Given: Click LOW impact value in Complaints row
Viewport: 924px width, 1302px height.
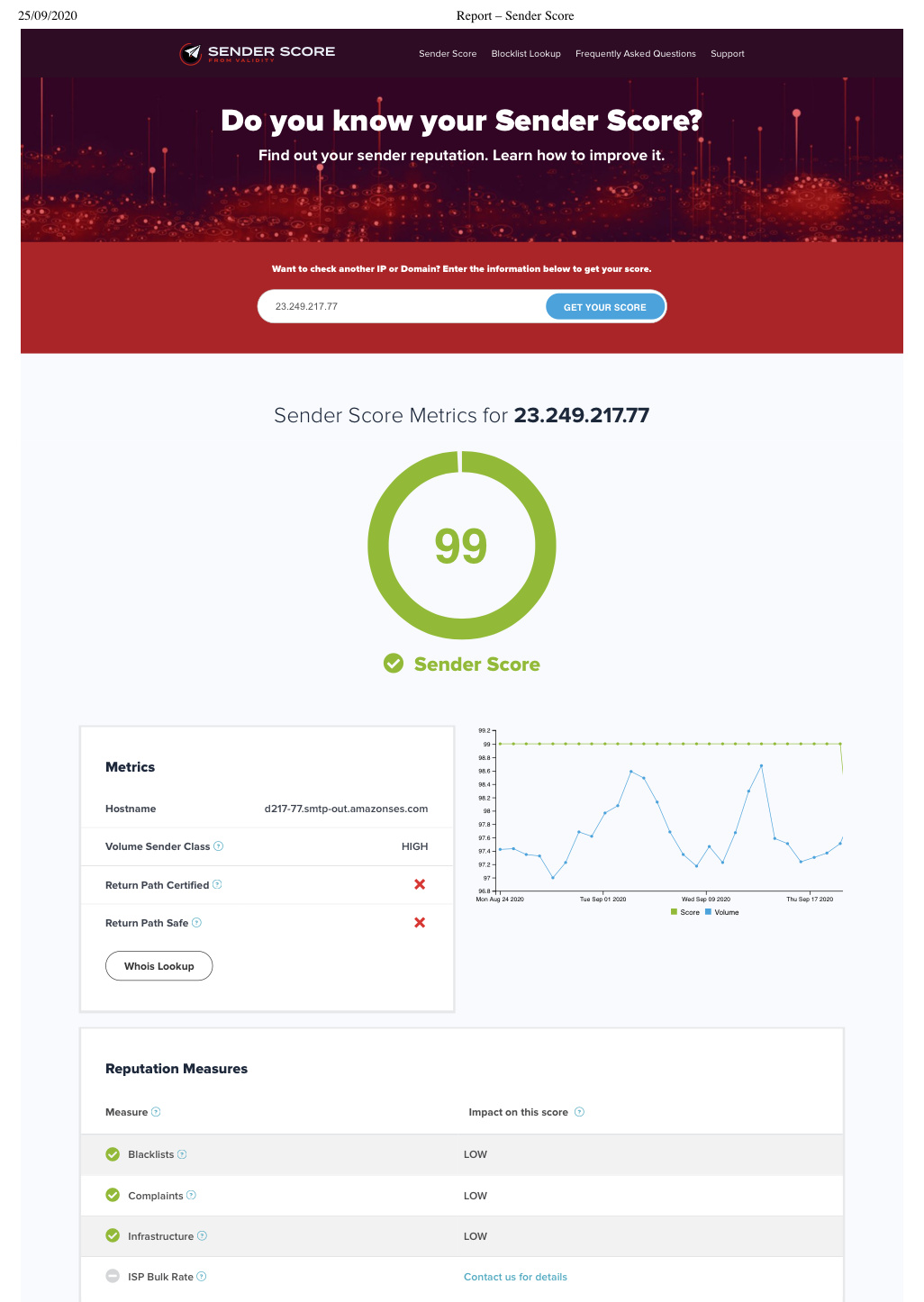Looking at the screenshot, I should (x=476, y=1196).
